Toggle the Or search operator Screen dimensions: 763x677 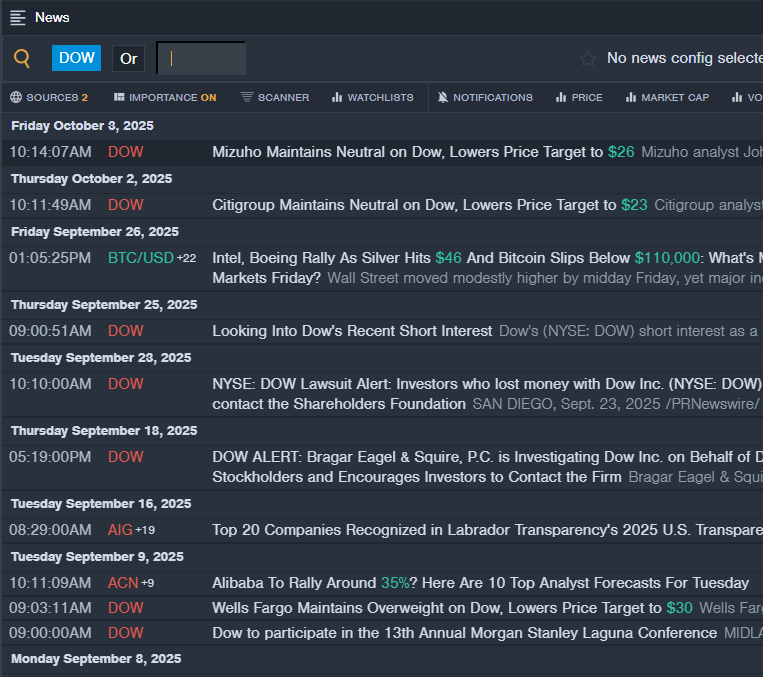click(129, 59)
